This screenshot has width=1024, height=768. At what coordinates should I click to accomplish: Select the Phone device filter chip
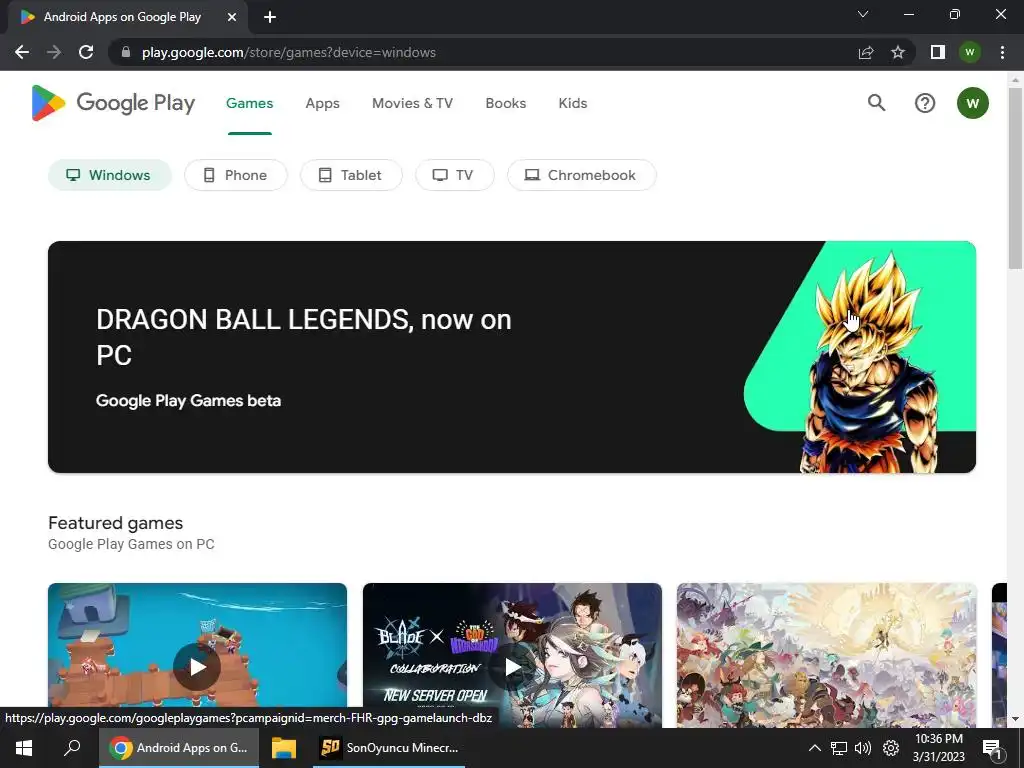click(236, 175)
